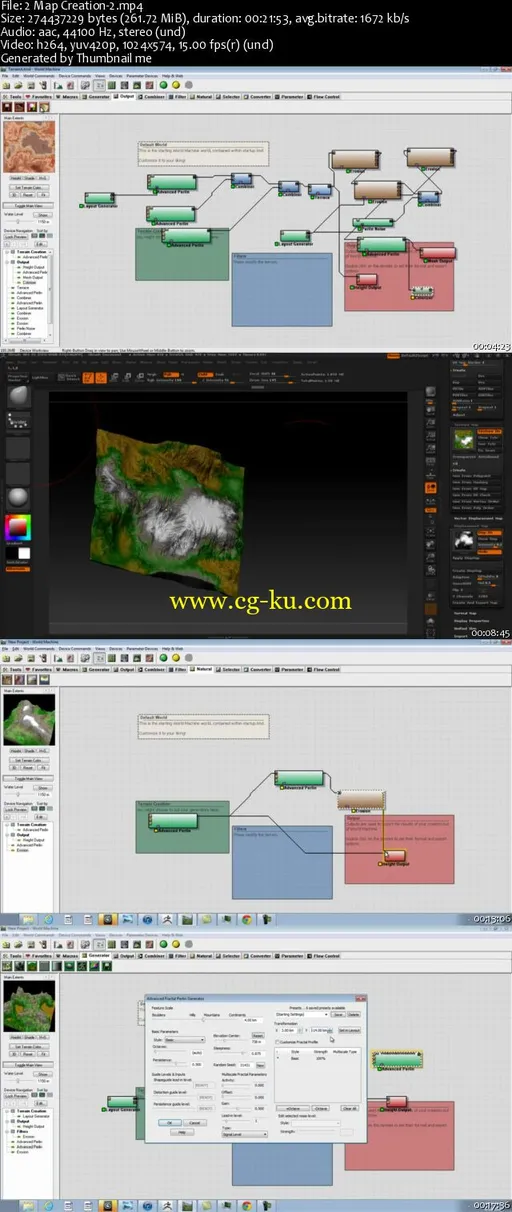Click New button beside Random Seed field
This screenshot has width=512, height=1212.
click(260, 1066)
